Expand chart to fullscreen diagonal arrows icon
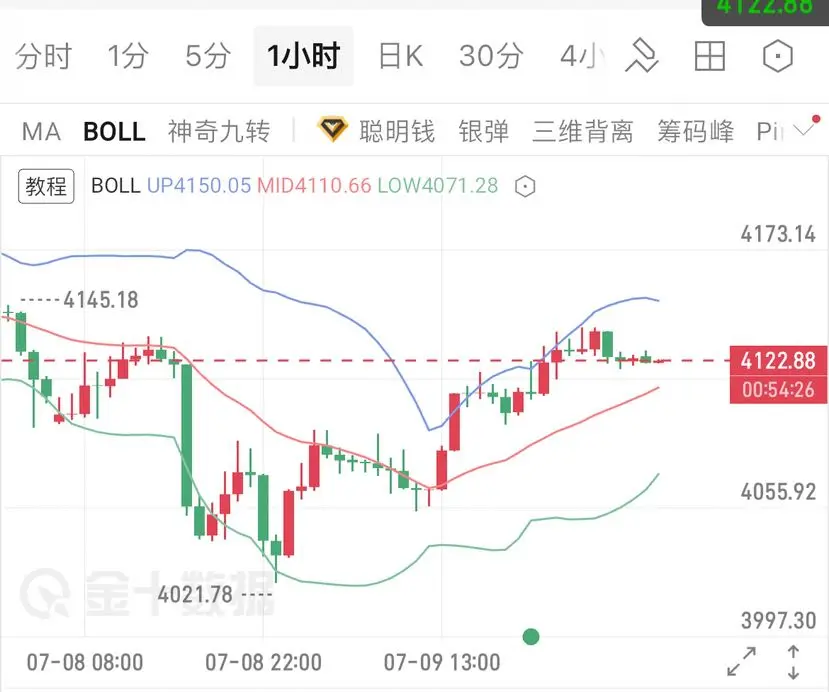Viewport: 829px width, 692px height. pos(741,661)
